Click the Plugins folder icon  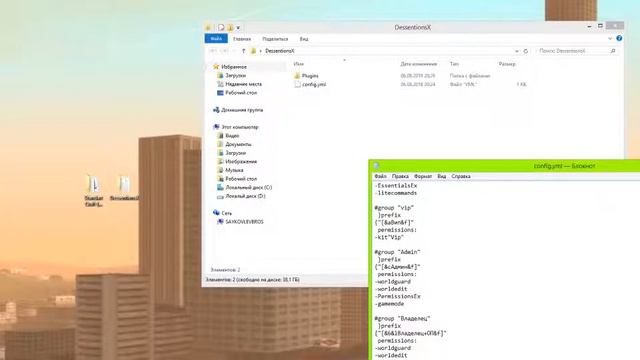coord(297,76)
